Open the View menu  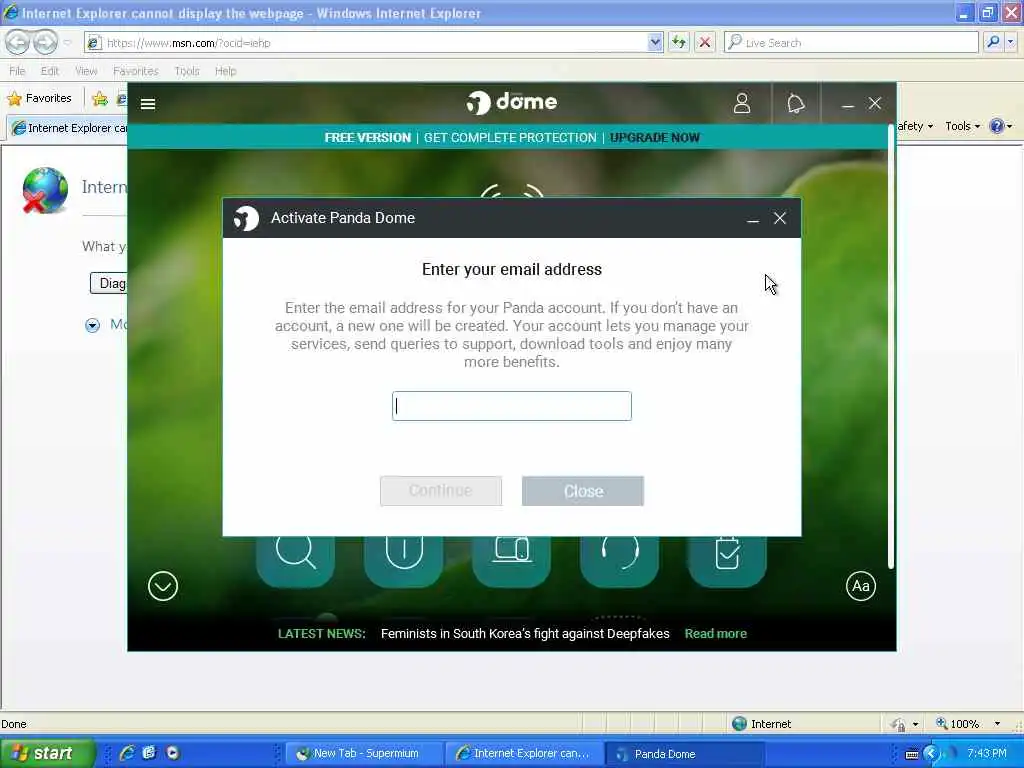86,71
